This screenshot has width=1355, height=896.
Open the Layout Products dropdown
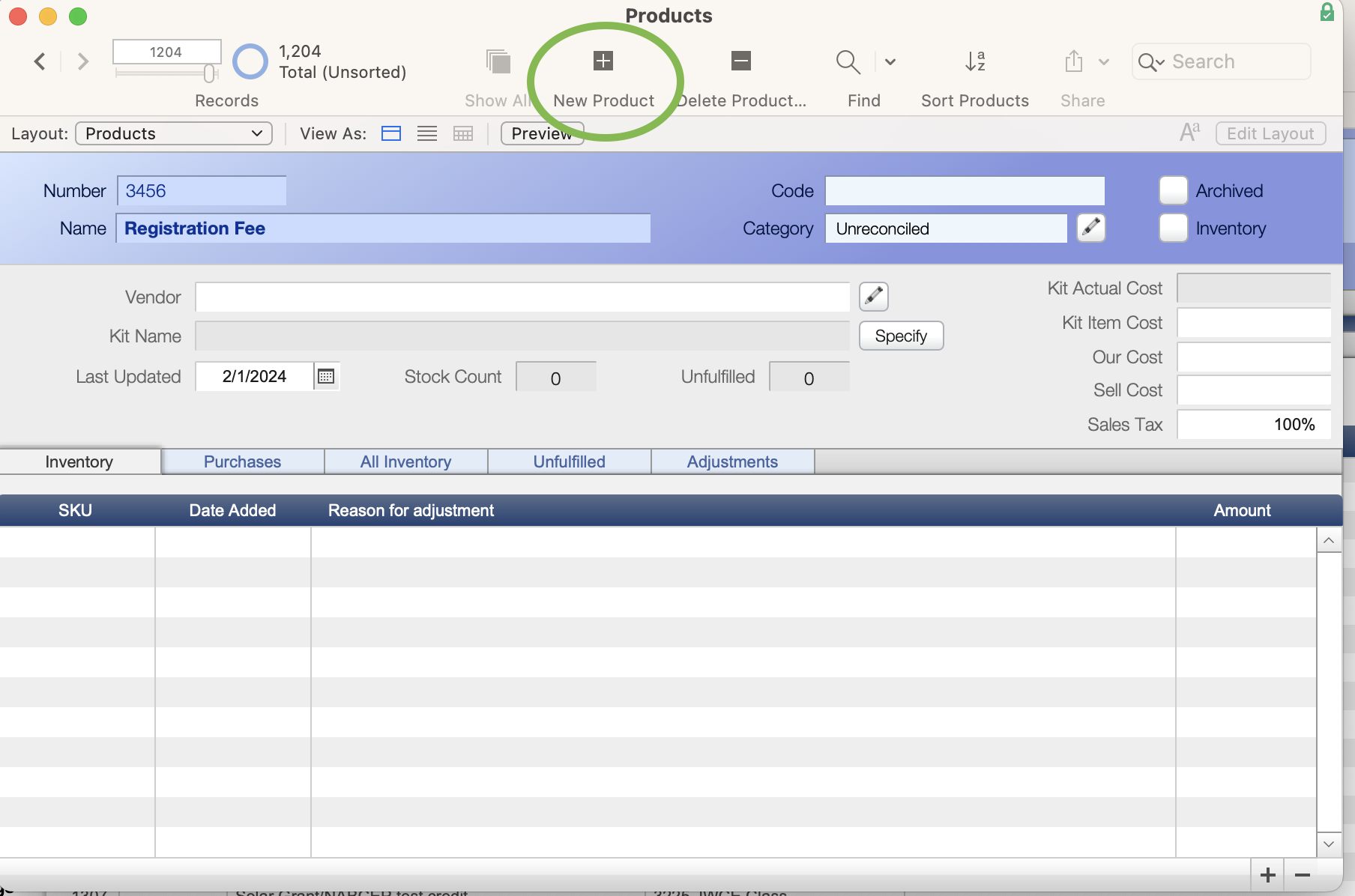(x=174, y=133)
